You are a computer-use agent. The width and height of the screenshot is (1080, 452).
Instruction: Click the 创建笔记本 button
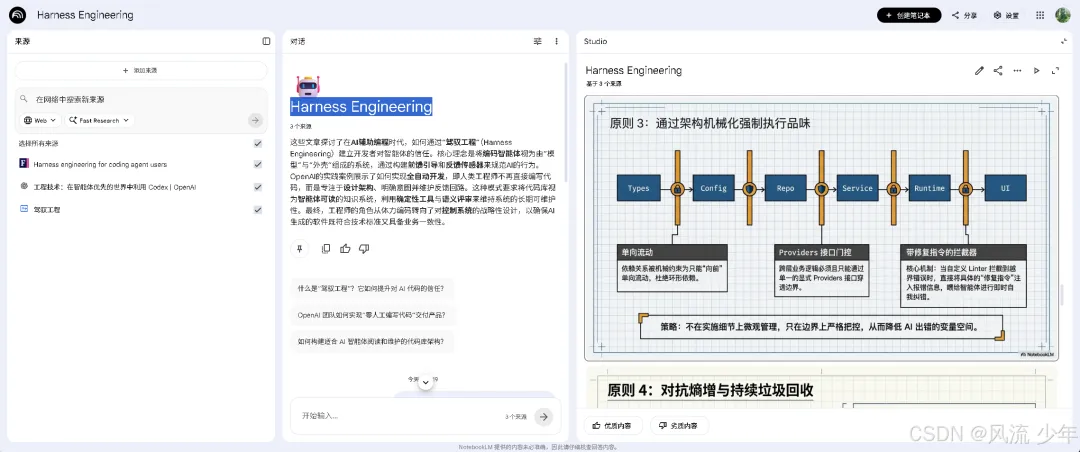click(x=908, y=15)
